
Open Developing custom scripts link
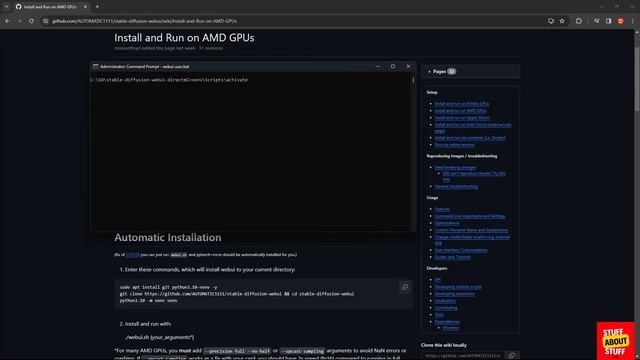click(458, 287)
